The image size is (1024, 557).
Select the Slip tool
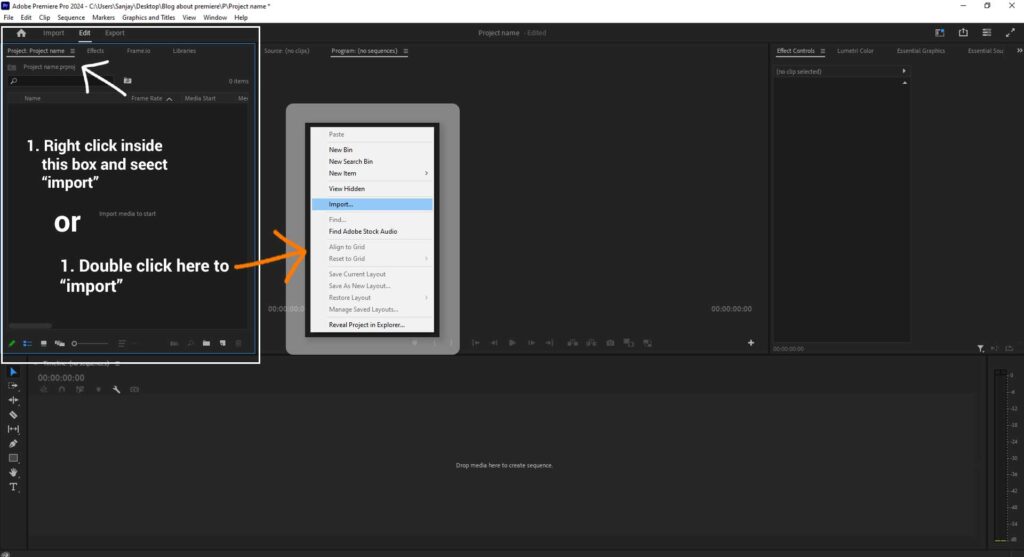point(13,429)
